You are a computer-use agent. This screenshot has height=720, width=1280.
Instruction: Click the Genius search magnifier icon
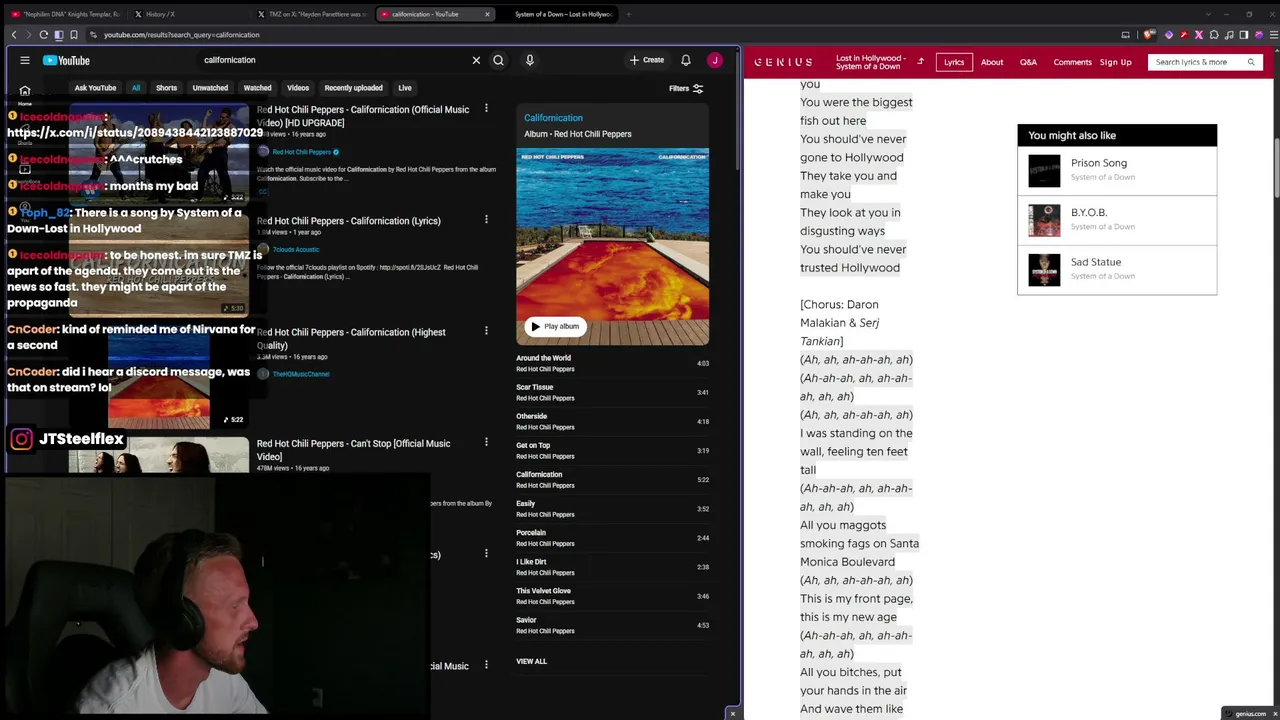(1250, 62)
